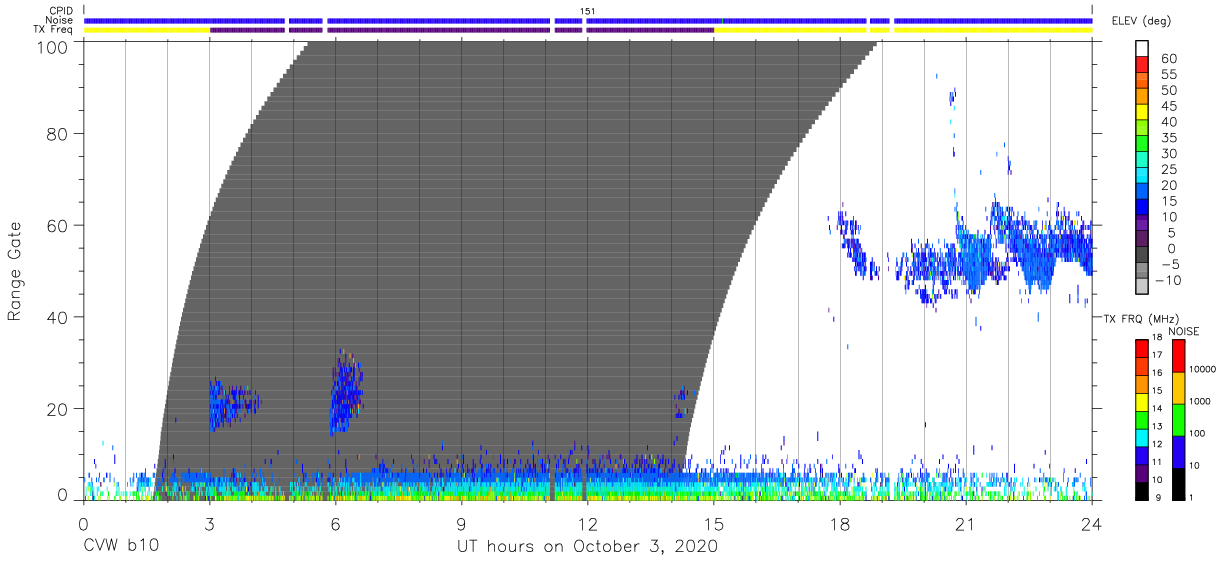The height and width of the screenshot is (567, 1228).
Task: Click the purple TX Freq bar segment near 4 UT
Action: pos(247,30)
